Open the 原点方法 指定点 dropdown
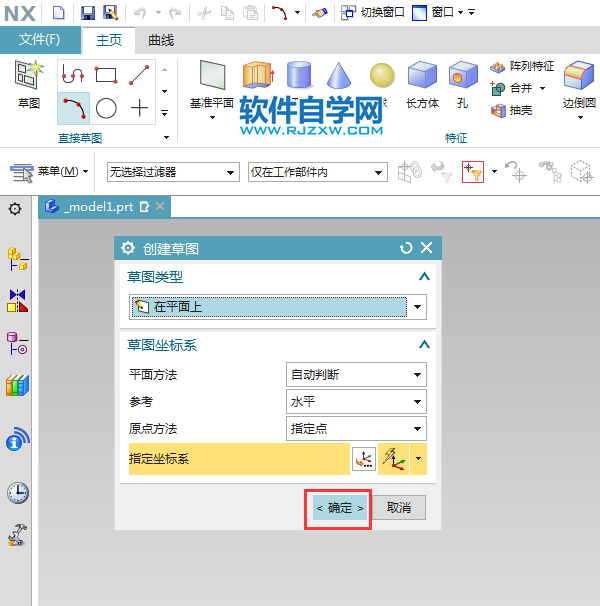This screenshot has width=600, height=606. coord(356,429)
